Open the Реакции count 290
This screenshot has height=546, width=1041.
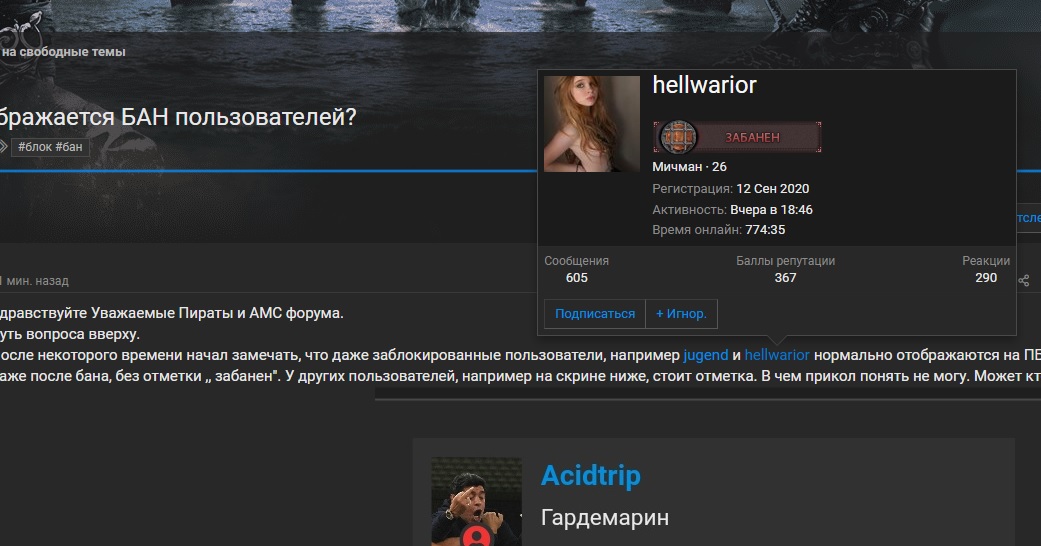(986, 278)
